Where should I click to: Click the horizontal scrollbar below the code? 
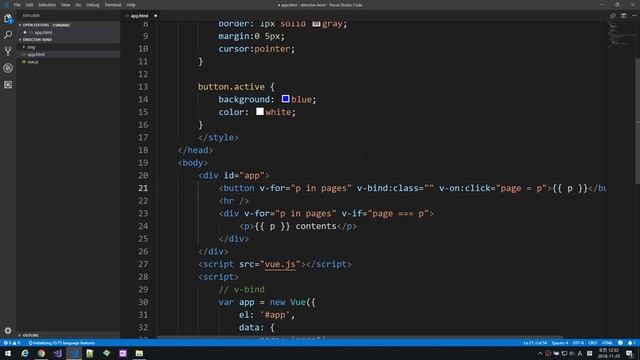(359, 338)
